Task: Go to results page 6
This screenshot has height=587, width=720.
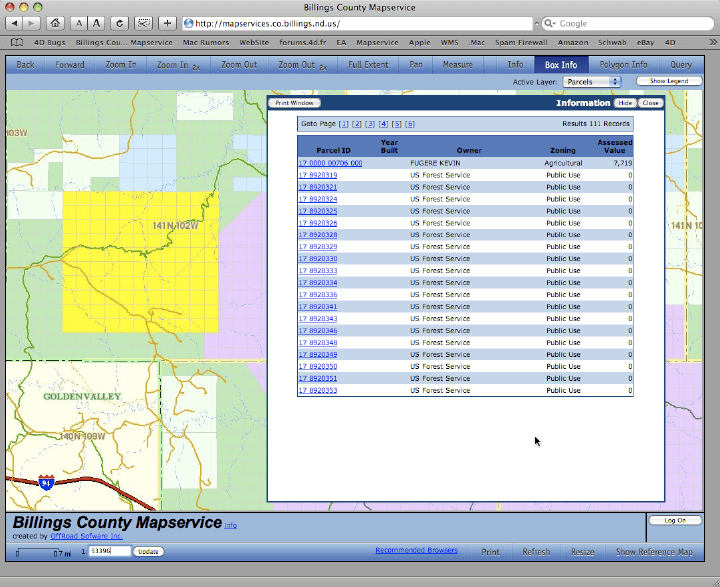Action: click(410, 124)
